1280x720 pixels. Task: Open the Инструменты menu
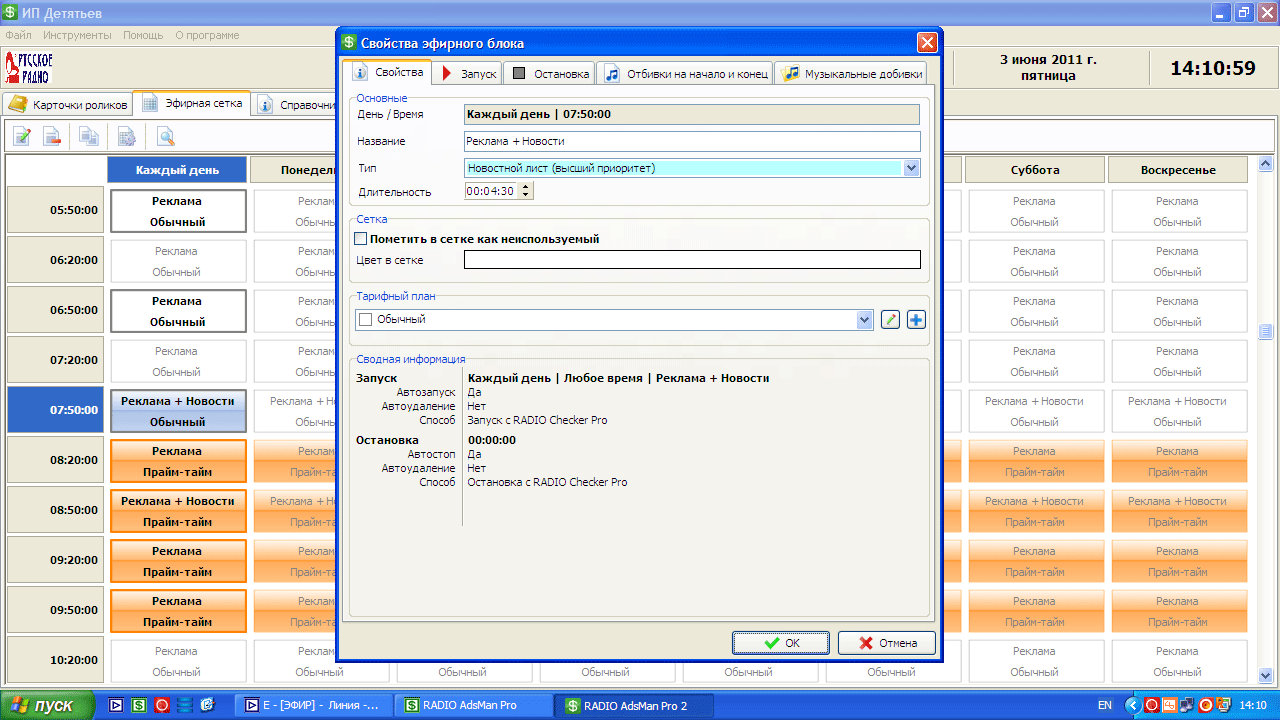pyautogui.click(x=77, y=35)
